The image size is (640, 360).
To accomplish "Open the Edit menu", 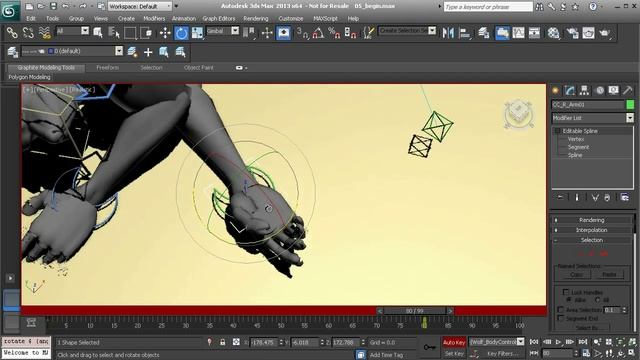I will click(31, 18).
